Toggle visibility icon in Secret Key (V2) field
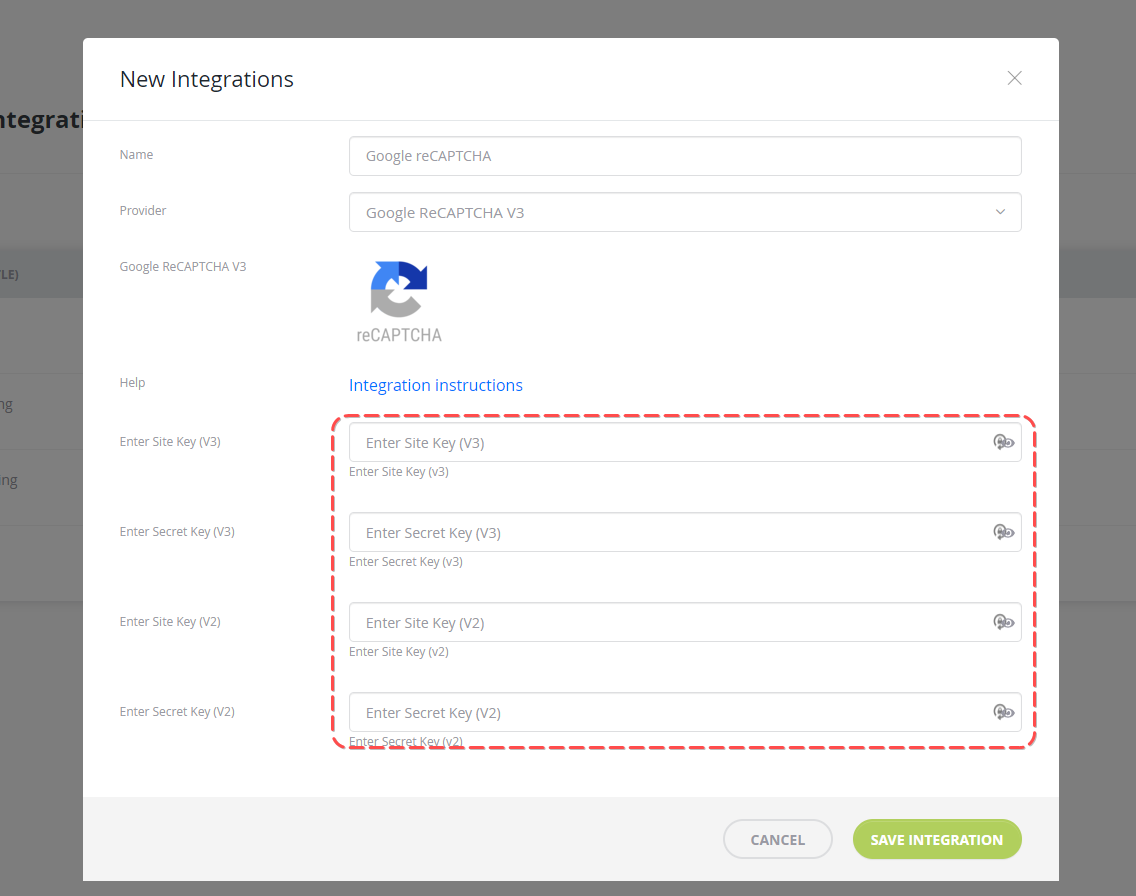 click(x=1003, y=712)
